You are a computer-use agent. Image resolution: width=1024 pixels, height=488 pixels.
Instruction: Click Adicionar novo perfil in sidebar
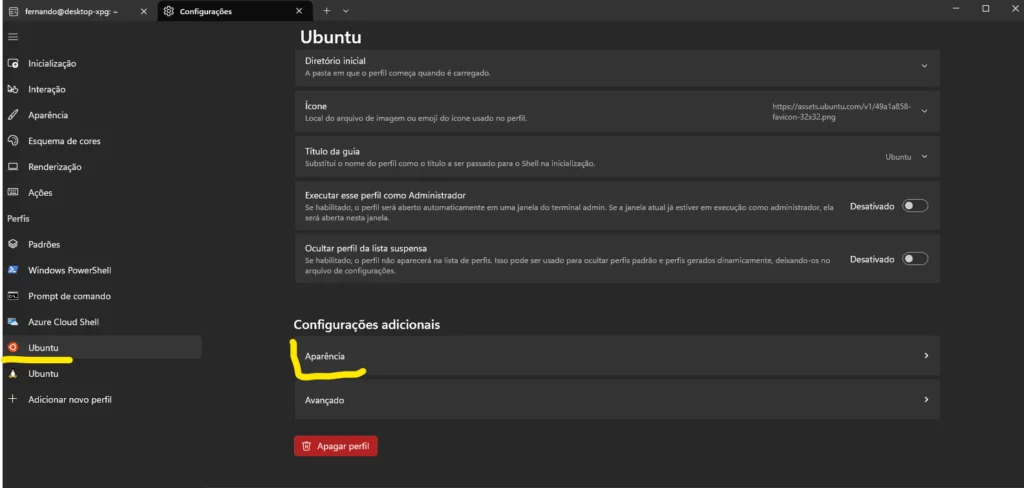pos(69,400)
